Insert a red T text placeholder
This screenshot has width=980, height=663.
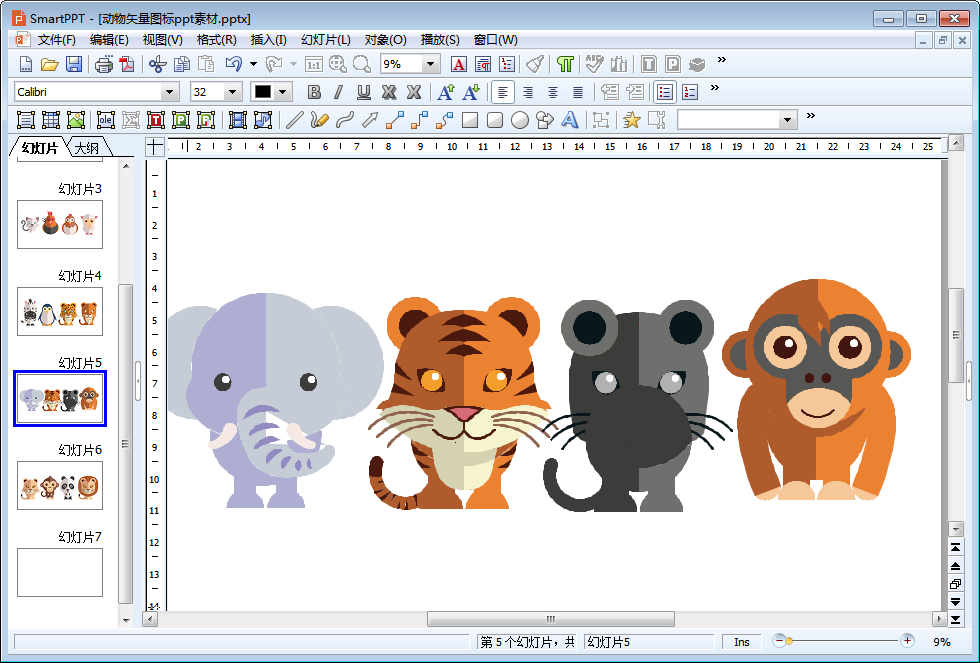156,119
